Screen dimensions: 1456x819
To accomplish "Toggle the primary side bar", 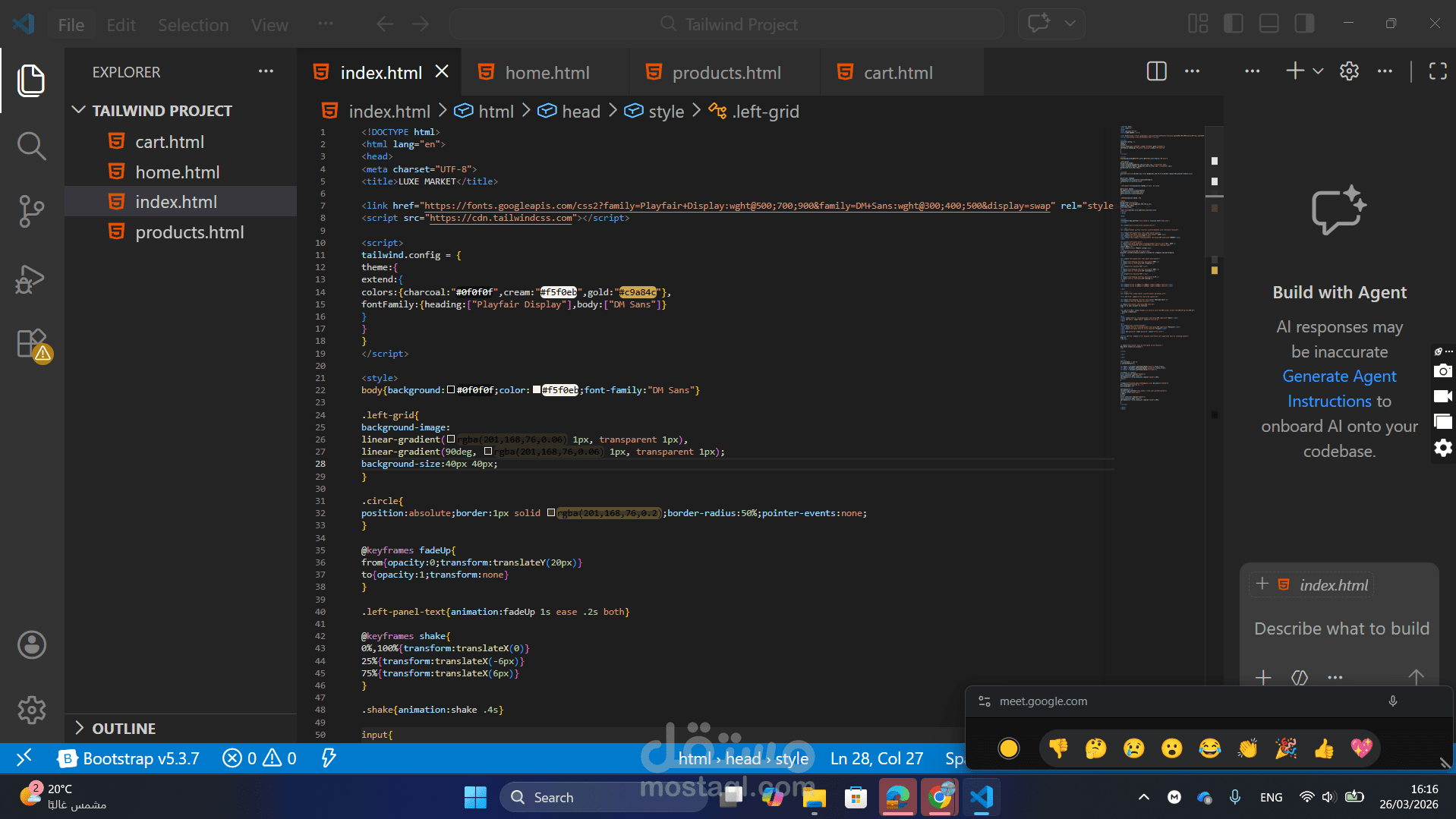I will pyautogui.click(x=1234, y=24).
